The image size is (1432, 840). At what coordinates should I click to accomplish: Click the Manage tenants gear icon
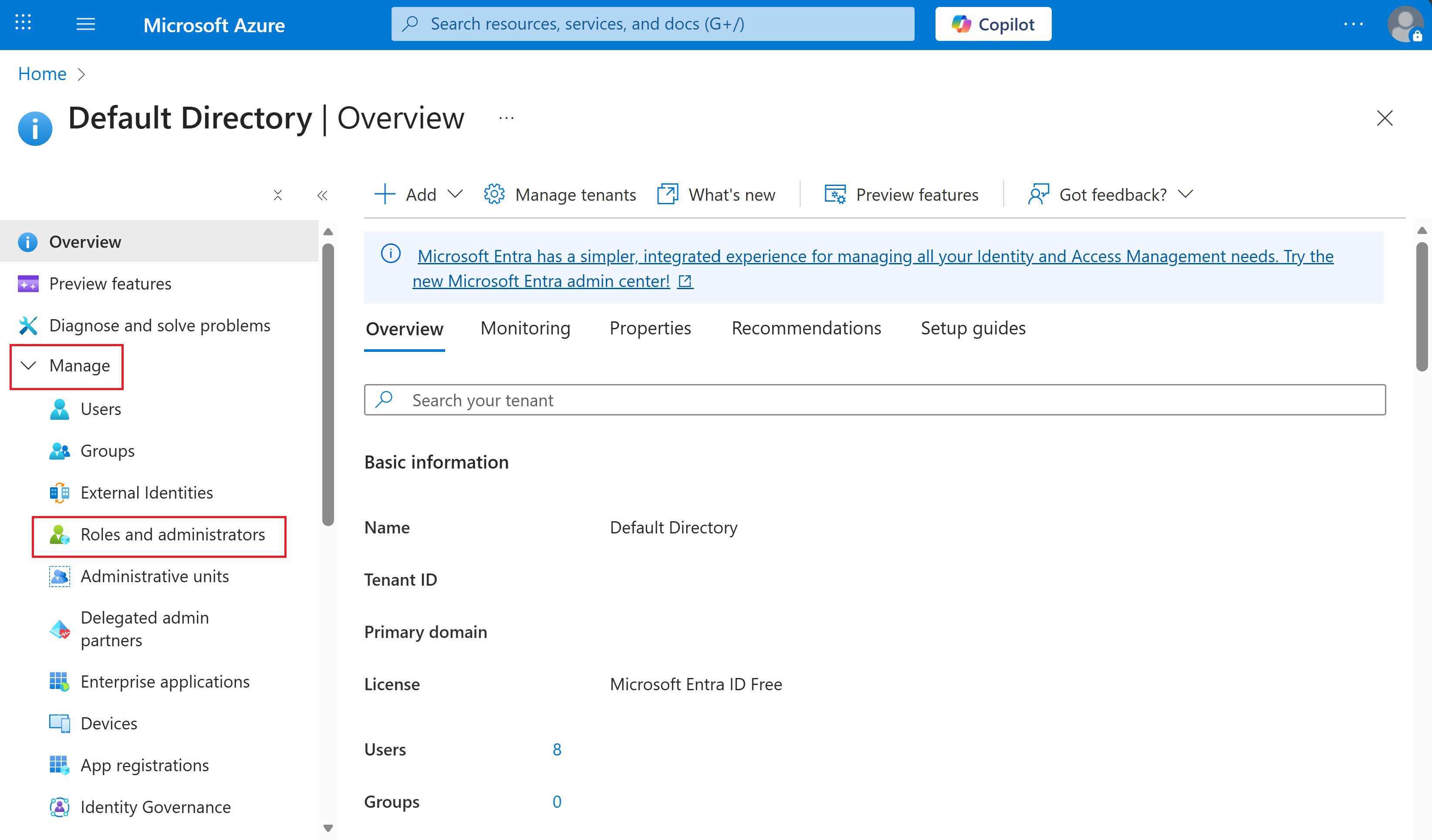coord(494,194)
